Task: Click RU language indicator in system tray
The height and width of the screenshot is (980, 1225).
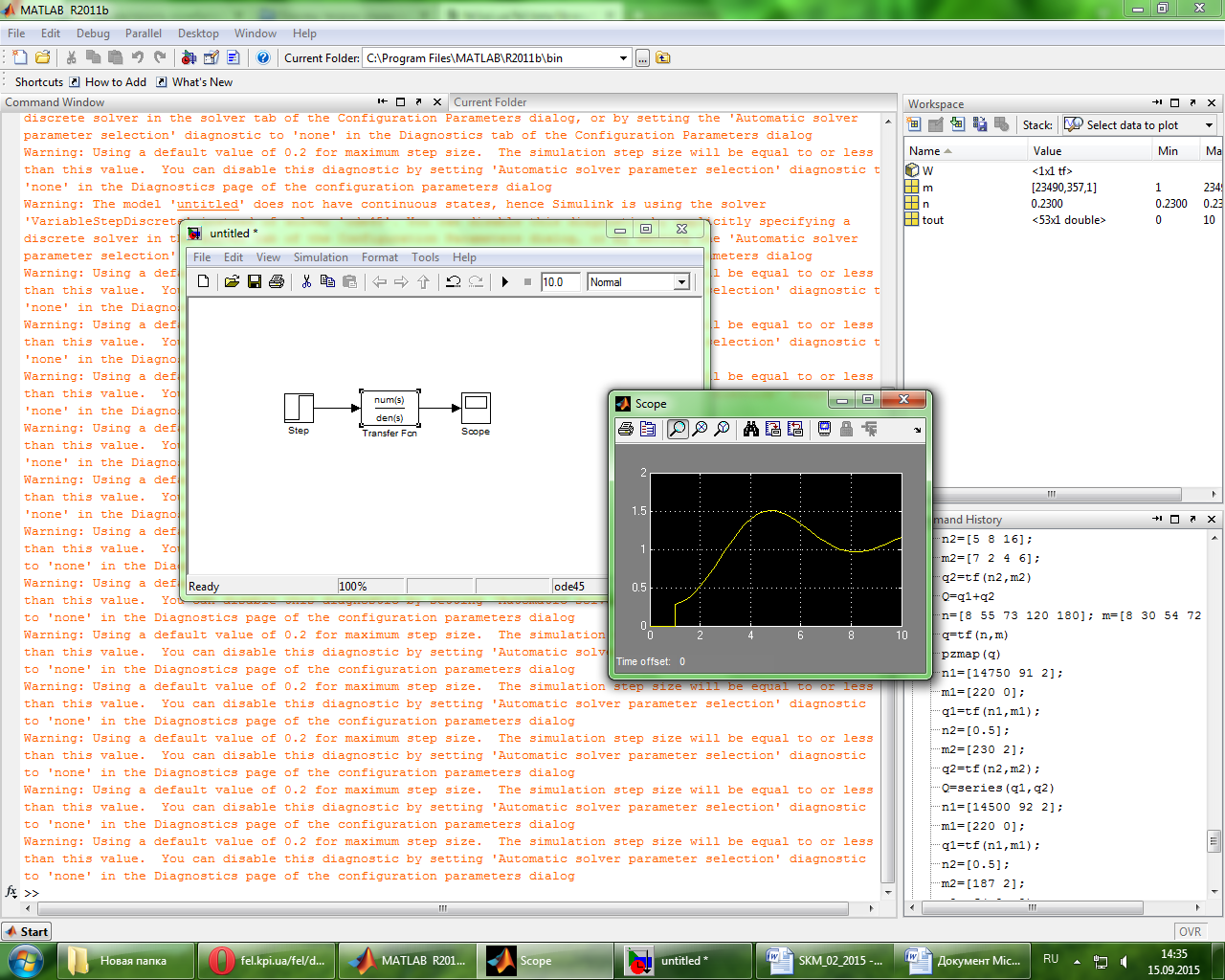Action: point(1051,959)
